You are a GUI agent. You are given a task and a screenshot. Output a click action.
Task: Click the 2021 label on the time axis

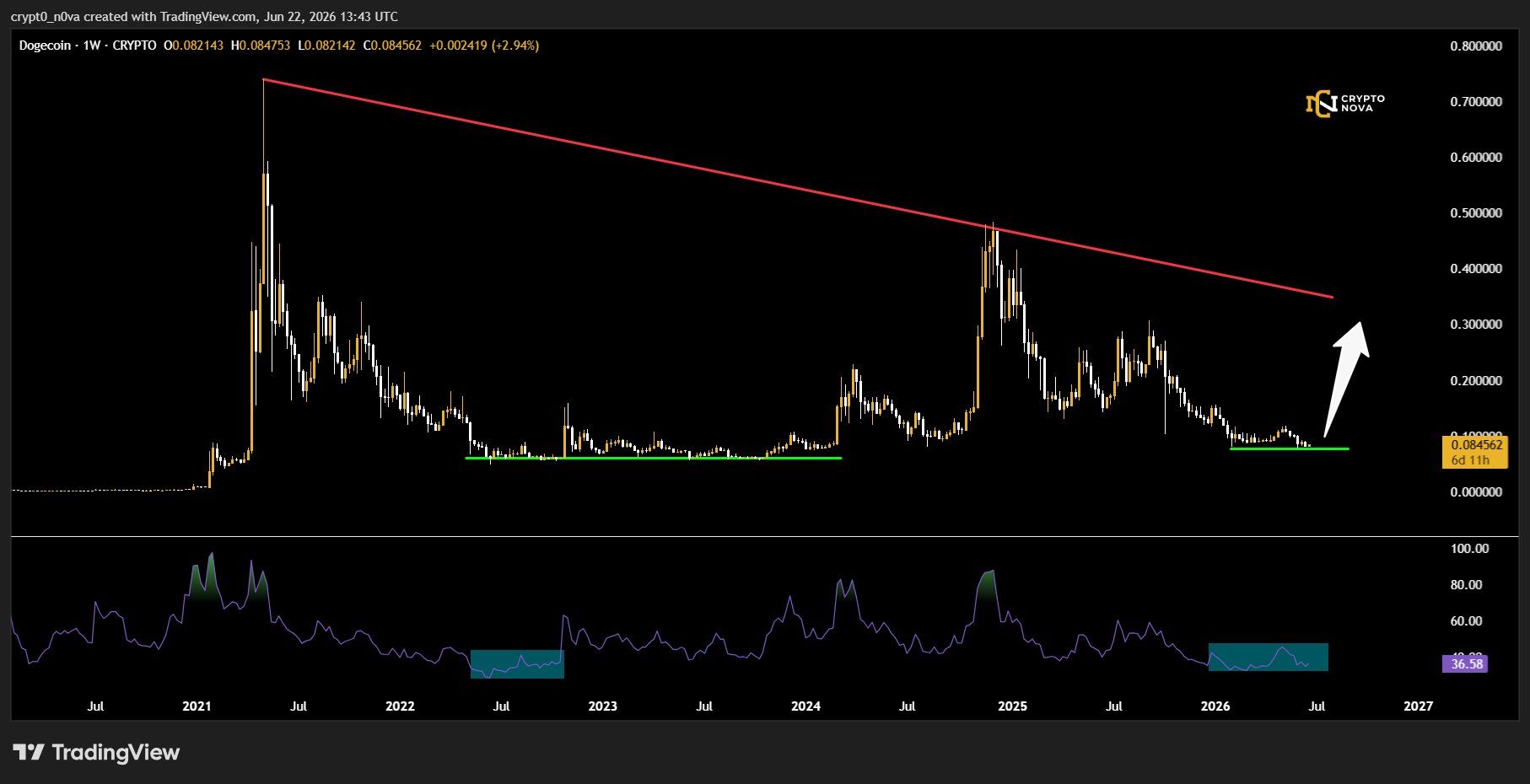tap(197, 706)
